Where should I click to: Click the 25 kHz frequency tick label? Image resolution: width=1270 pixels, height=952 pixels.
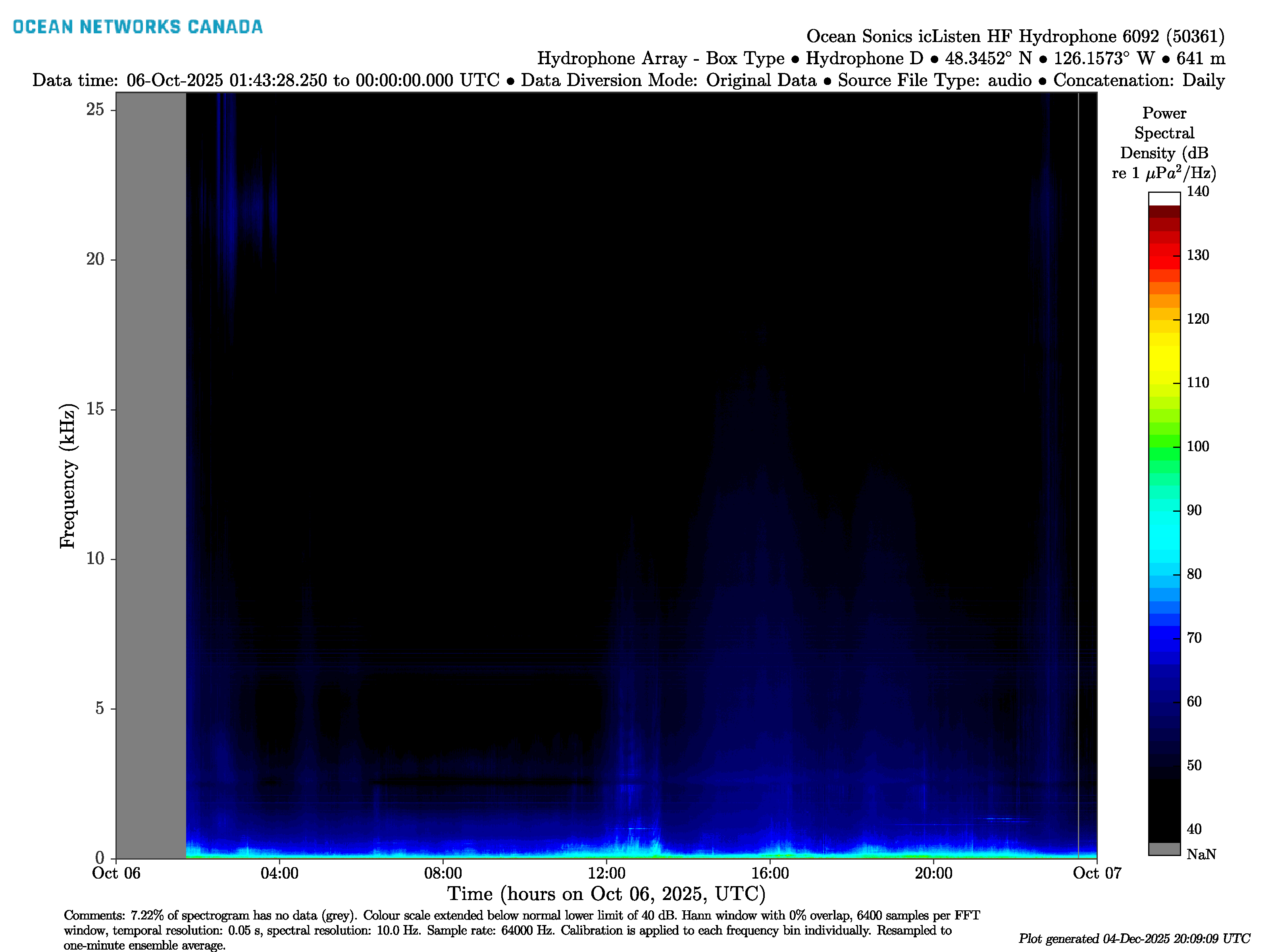95,109
